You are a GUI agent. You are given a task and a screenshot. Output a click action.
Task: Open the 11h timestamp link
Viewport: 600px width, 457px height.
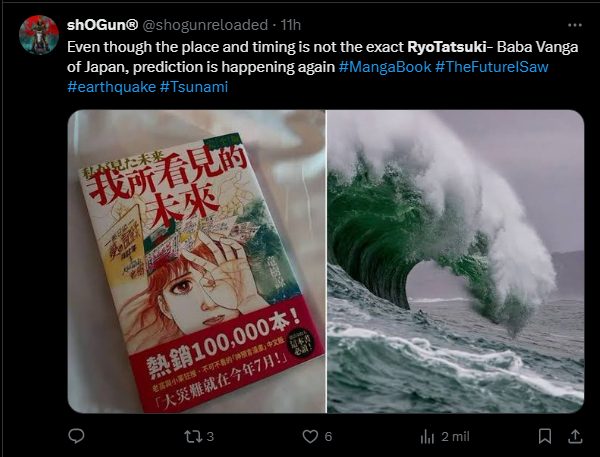pos(291,25)
